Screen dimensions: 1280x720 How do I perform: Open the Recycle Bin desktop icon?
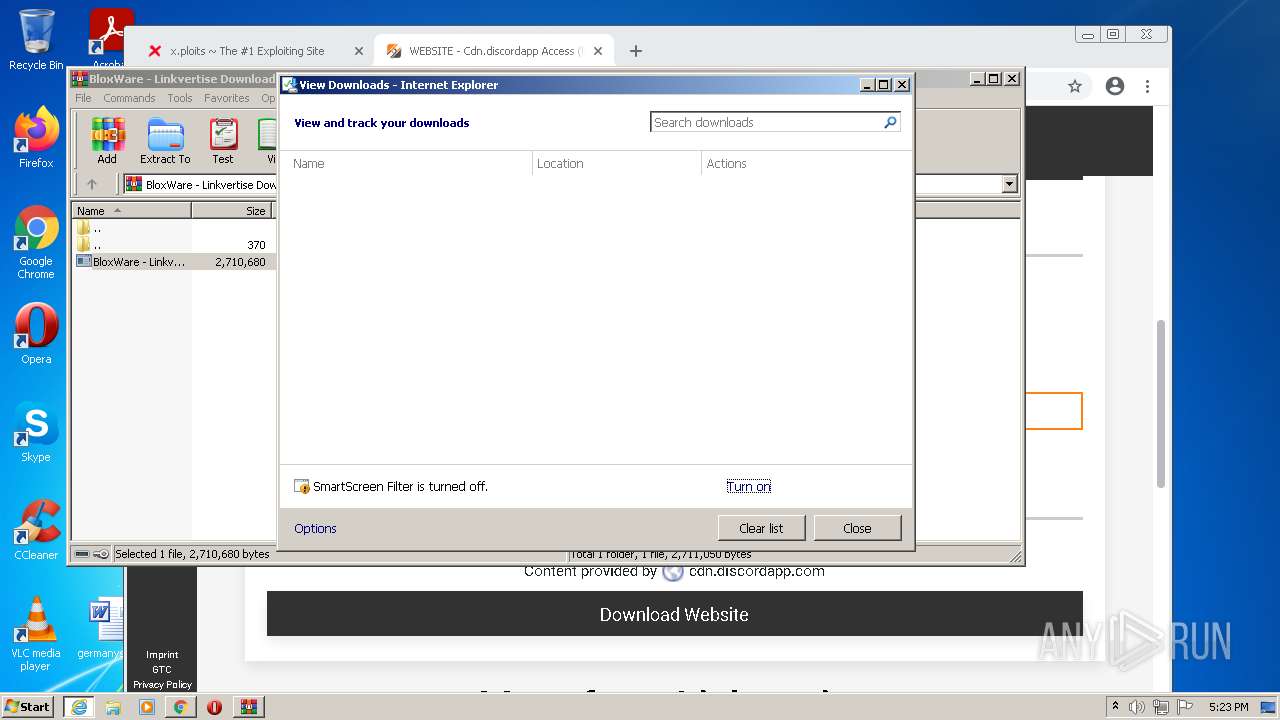coord(36,40)
